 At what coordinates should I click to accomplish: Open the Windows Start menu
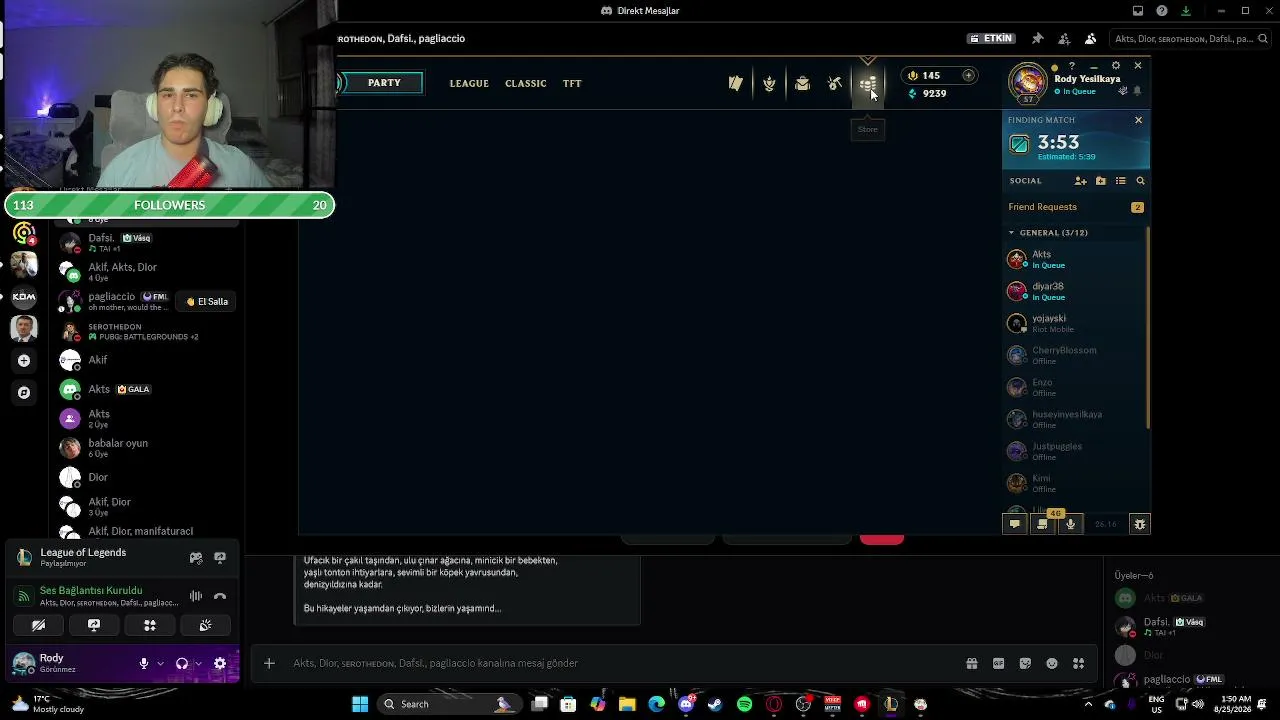[360, 704]
